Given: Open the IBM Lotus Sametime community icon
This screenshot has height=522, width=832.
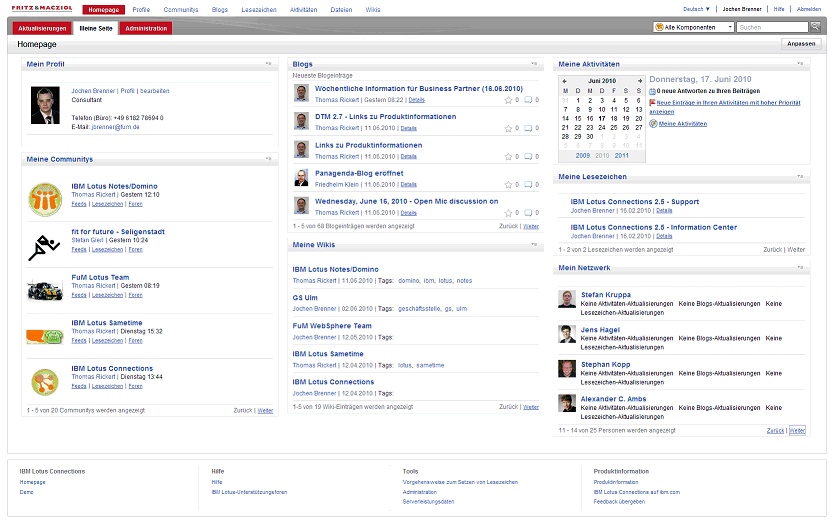Looking at the screenshot, I should (45, 336).
